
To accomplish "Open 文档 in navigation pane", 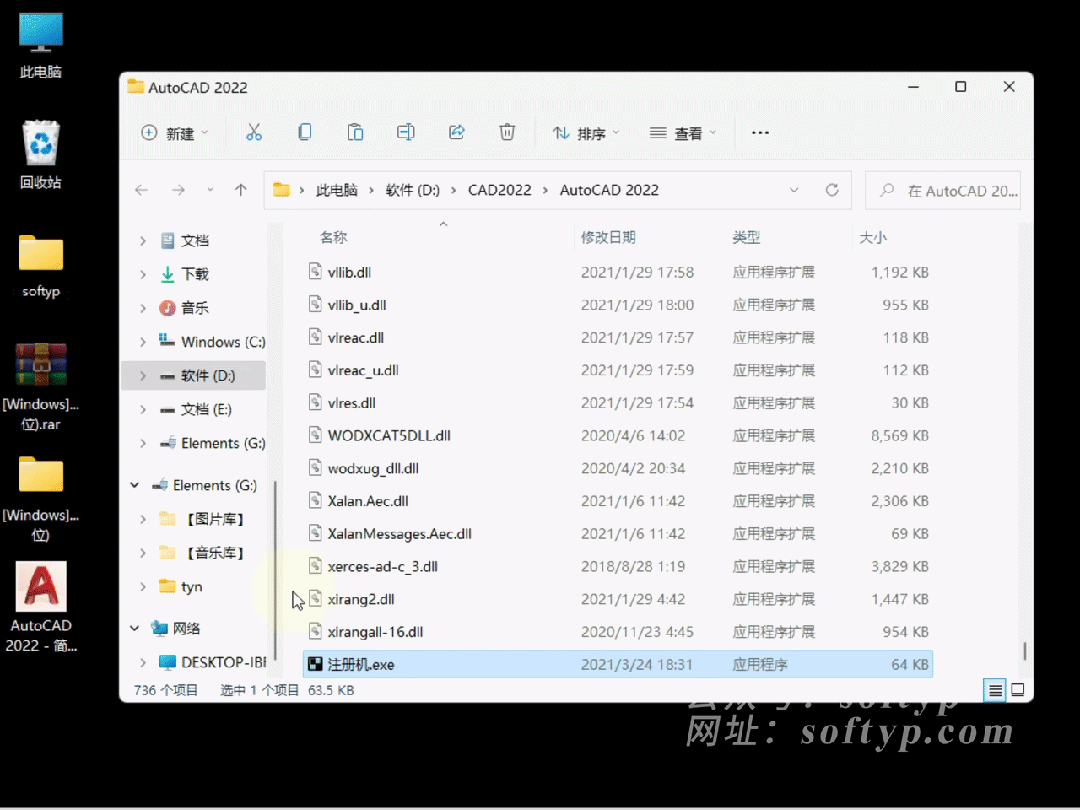I will 194,240.
